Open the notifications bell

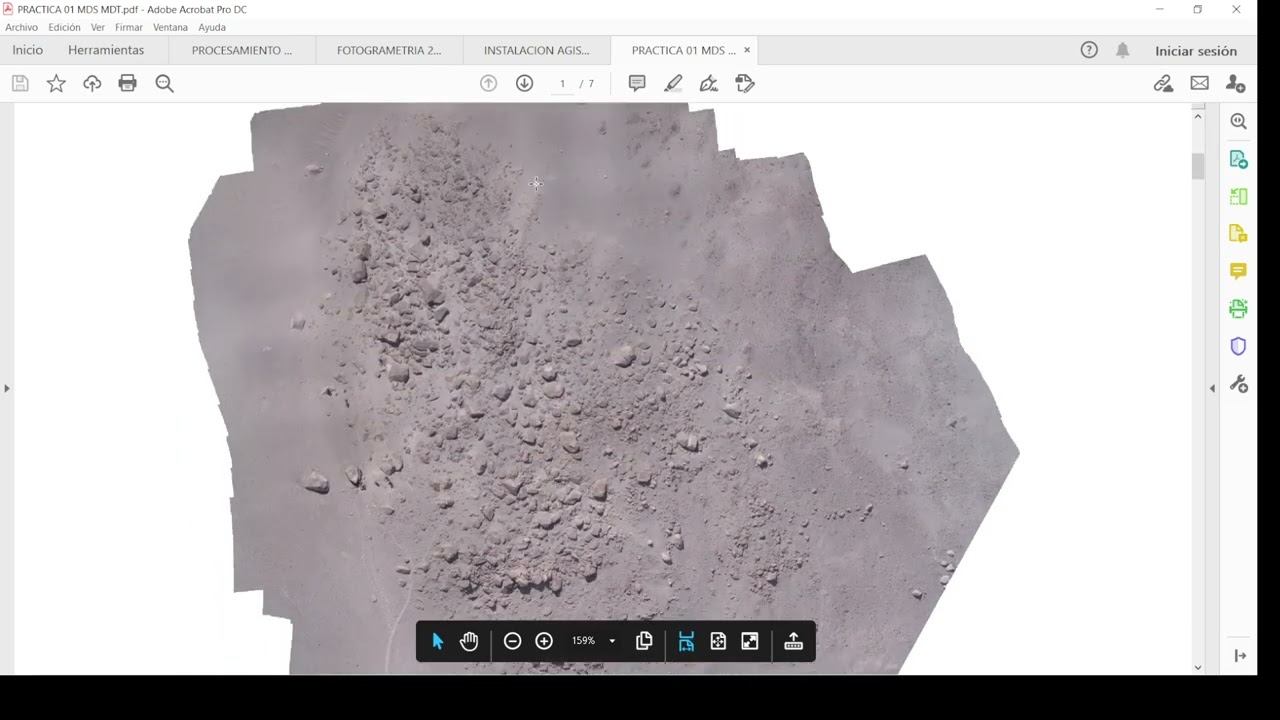click(1123, 50)
